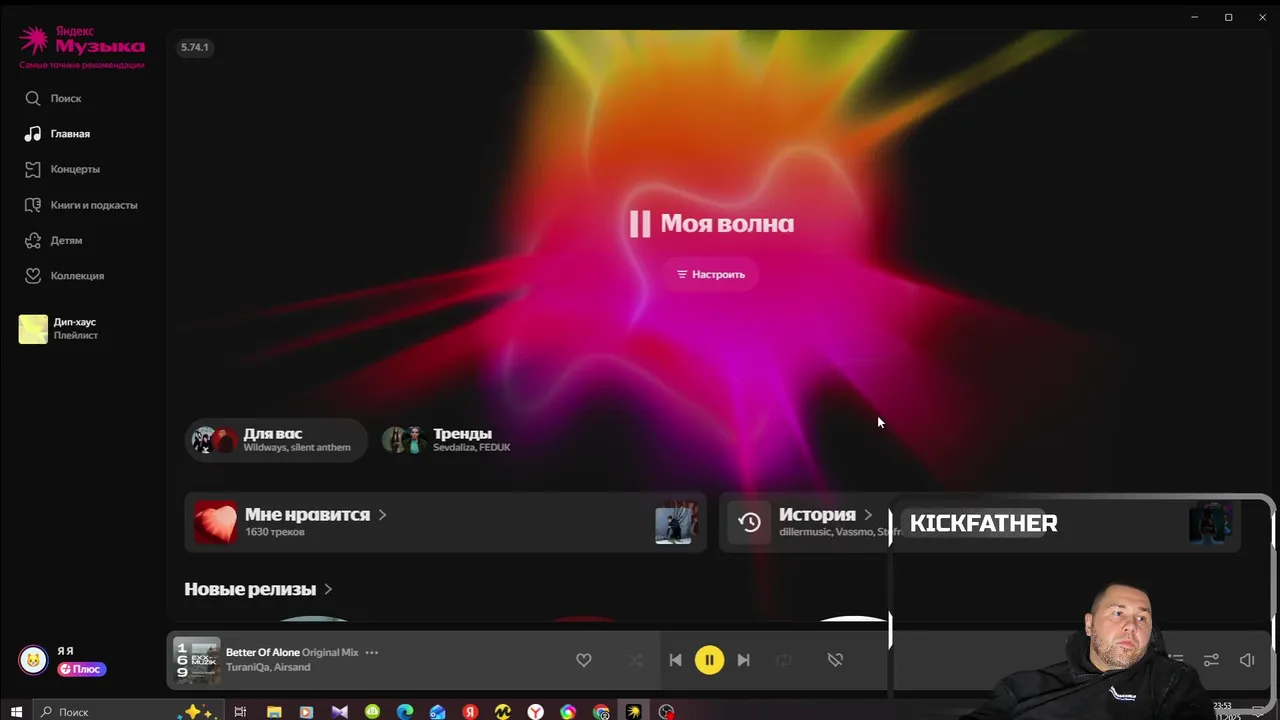
Task: Open Microsoft Edge from the taskbar
Action: point(405,712)
